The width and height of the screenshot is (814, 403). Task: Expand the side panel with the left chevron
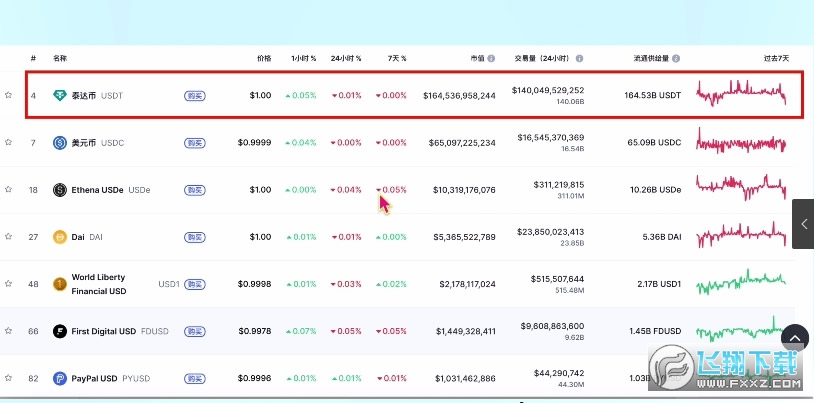pyautogui.click(x=803, y=225)
